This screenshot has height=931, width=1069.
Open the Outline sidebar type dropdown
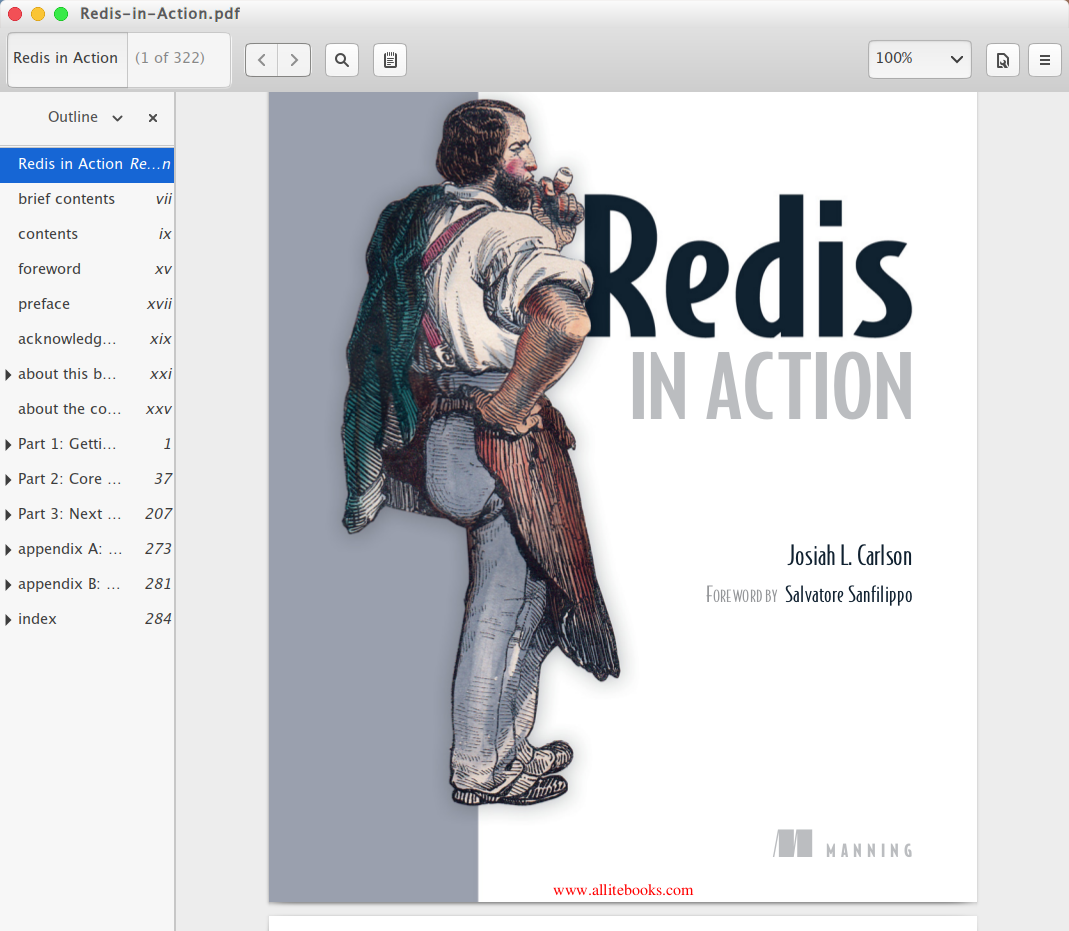[x=85, y=117]
